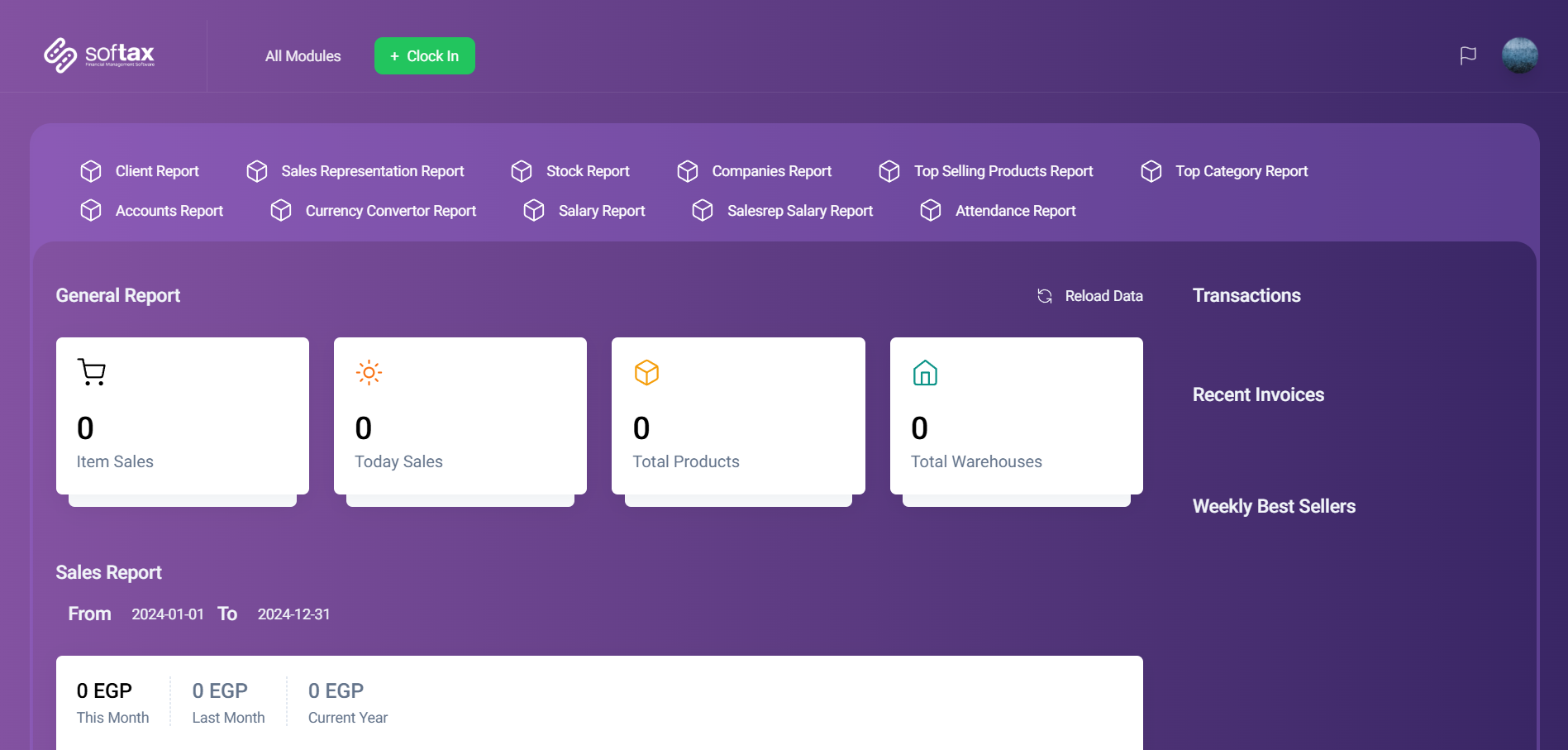
Task: Open All Modules menu
Action: click(303, 56)
